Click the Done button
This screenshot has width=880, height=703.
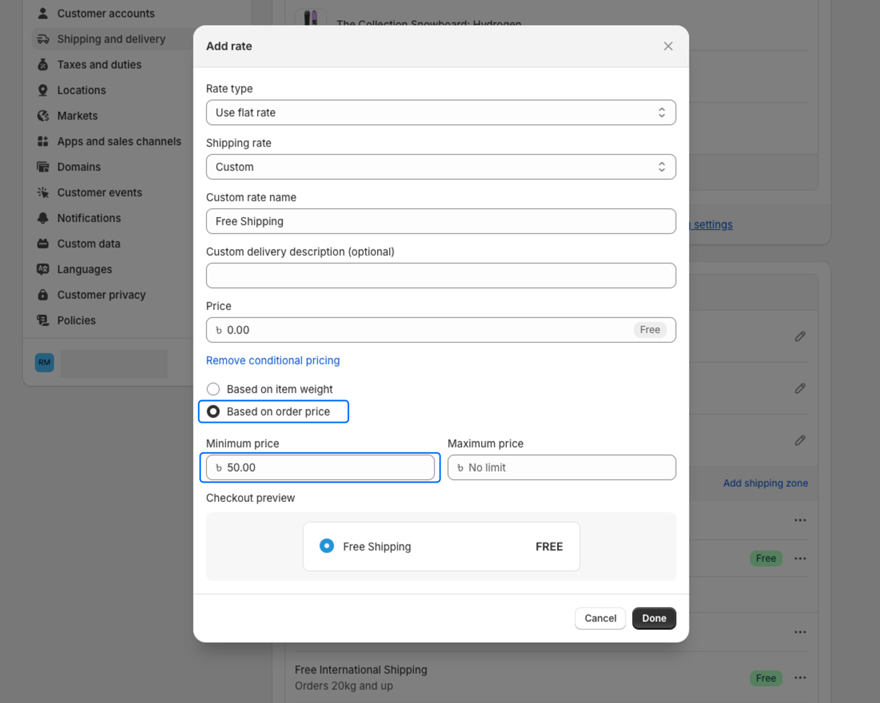point(654,618)
